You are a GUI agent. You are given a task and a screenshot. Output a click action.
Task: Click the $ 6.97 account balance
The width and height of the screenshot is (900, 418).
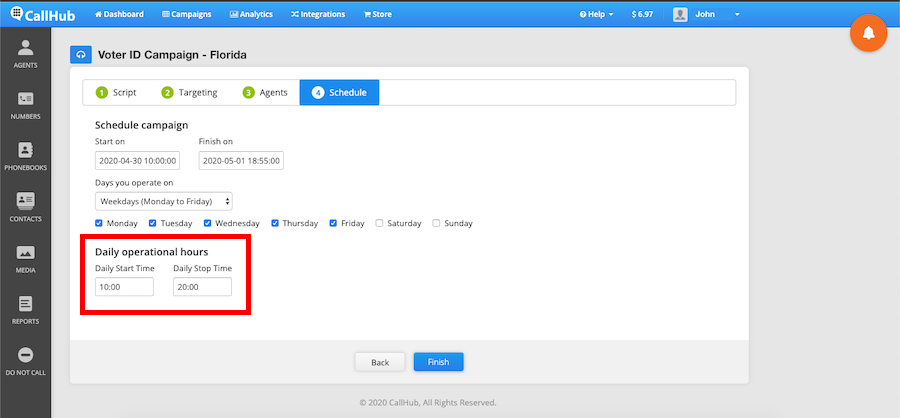click(x=642, y=14)
